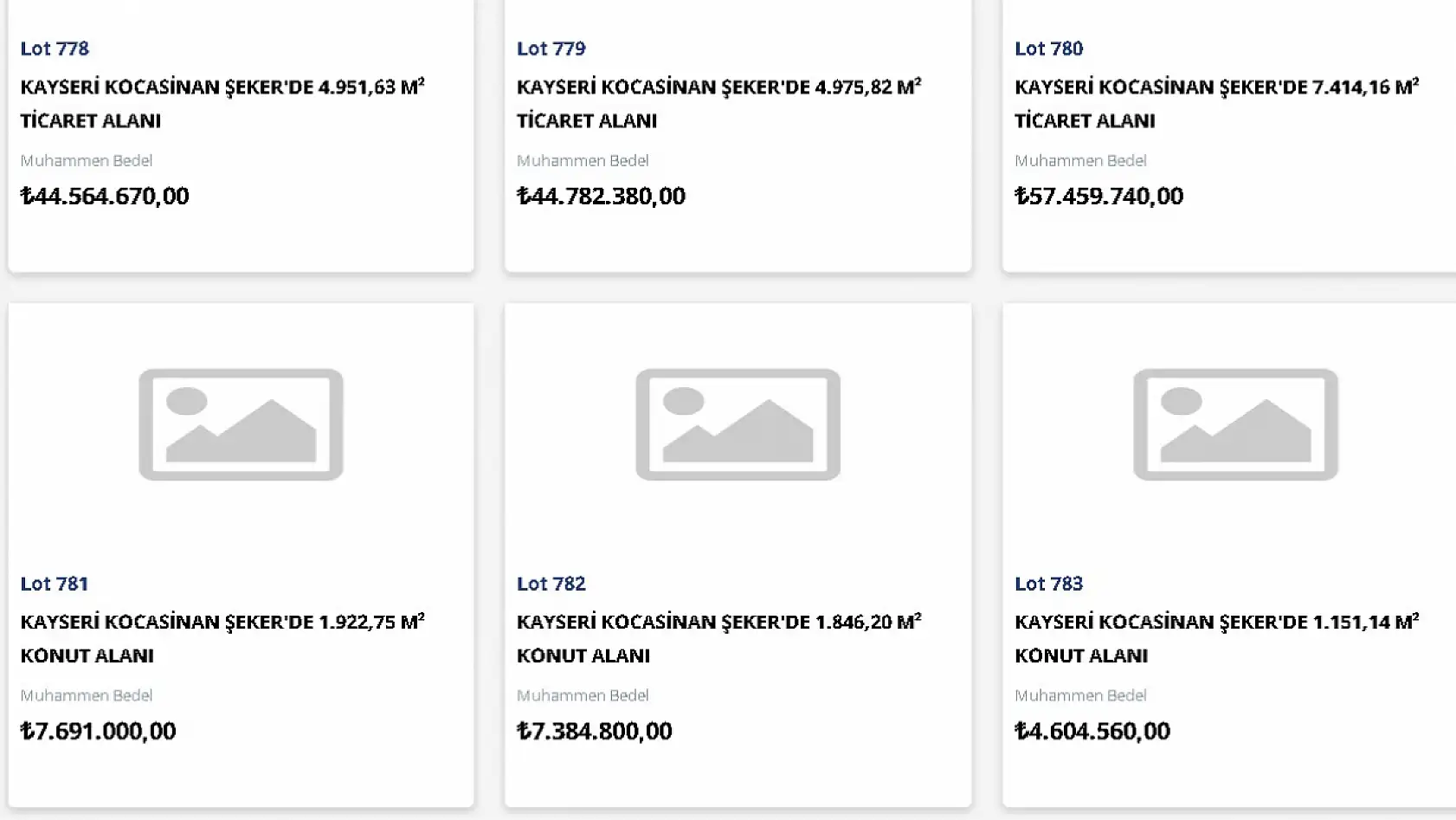Click the 1.922,75 M² Konut Alanı title

(222, 638)
